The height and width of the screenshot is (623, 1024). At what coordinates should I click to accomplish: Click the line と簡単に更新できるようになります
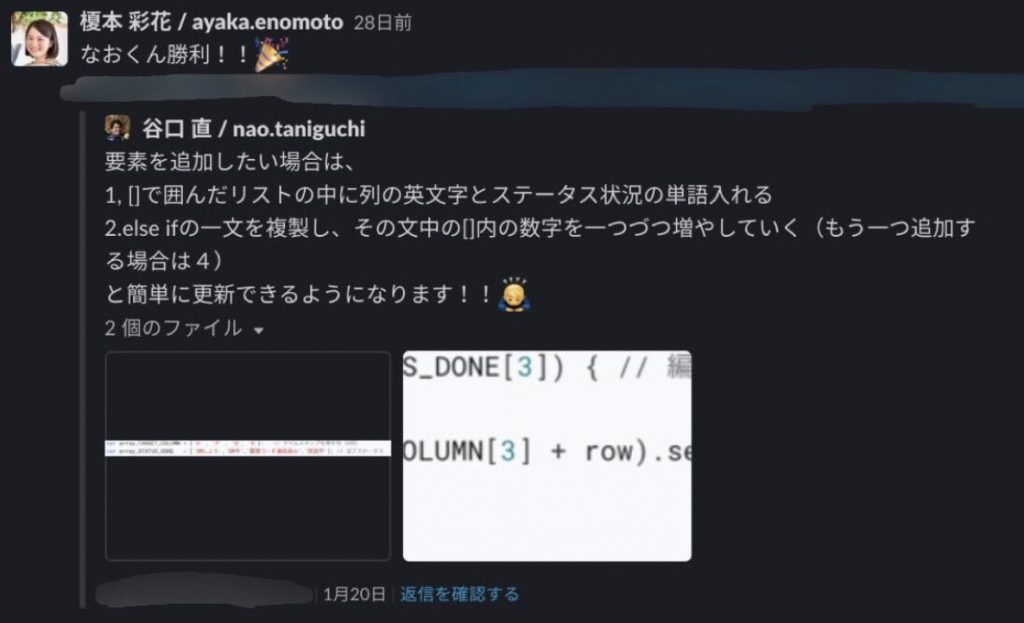pyautogui.click(x=298, y=295)
